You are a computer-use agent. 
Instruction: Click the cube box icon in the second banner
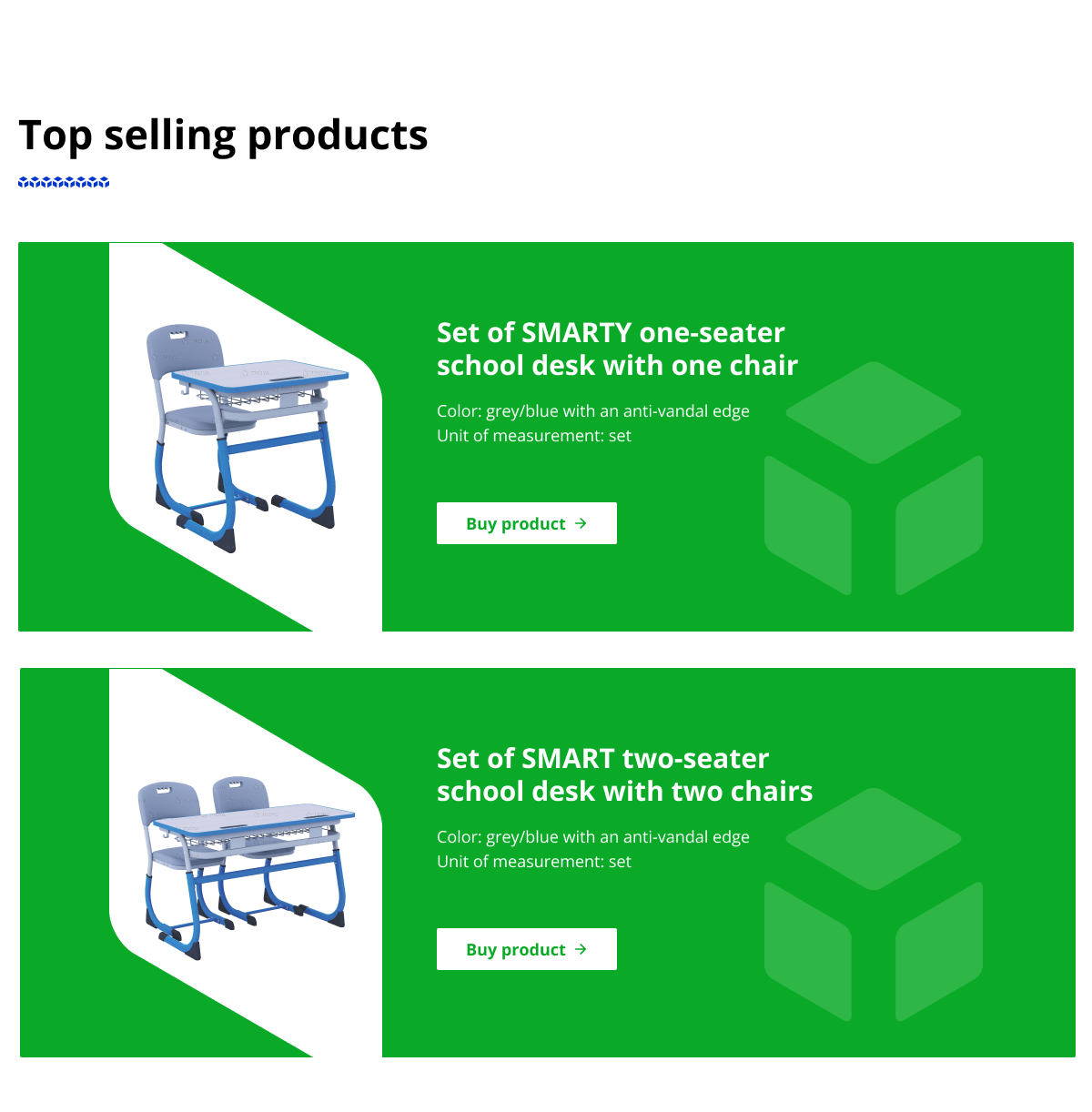[874, 905]
